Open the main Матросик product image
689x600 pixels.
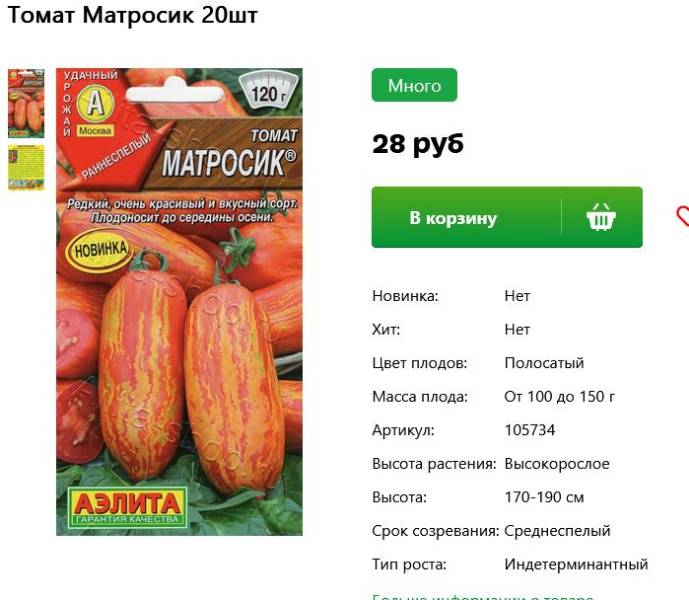point(179,302)
